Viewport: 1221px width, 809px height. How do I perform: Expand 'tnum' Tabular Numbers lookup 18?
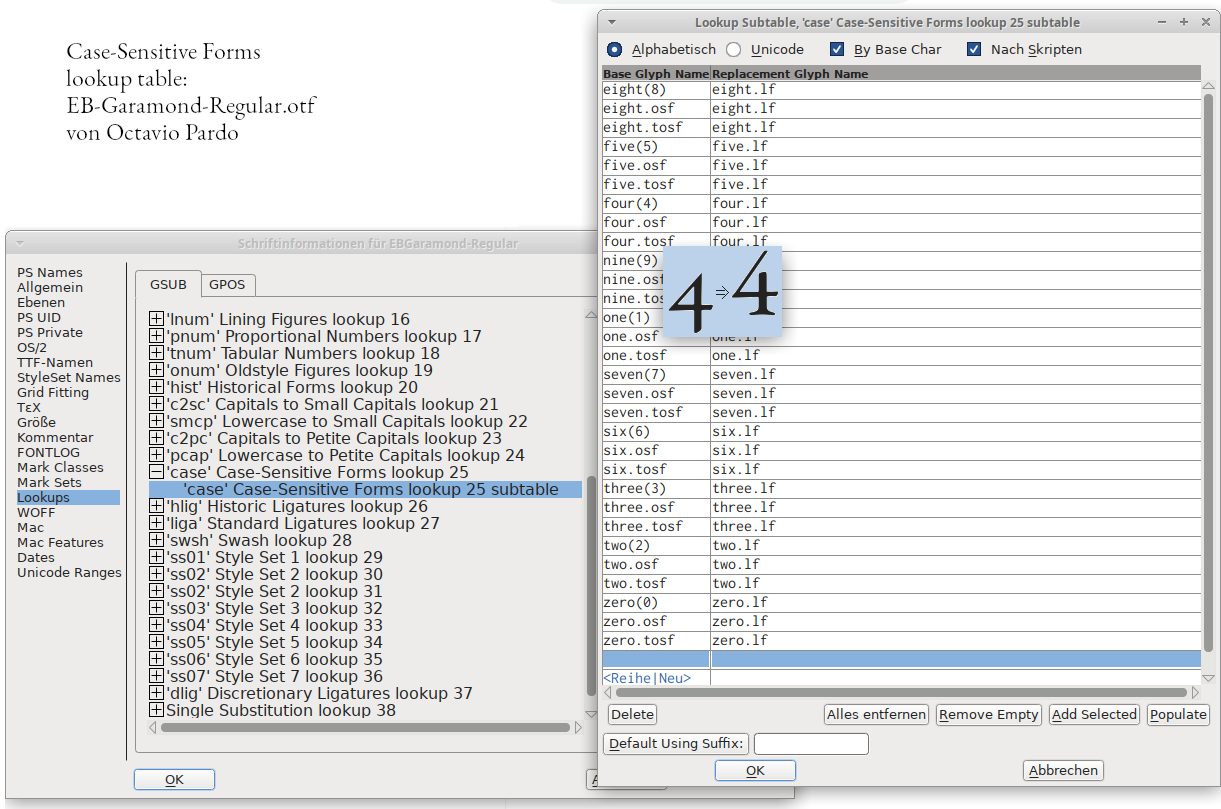(156, 353)
